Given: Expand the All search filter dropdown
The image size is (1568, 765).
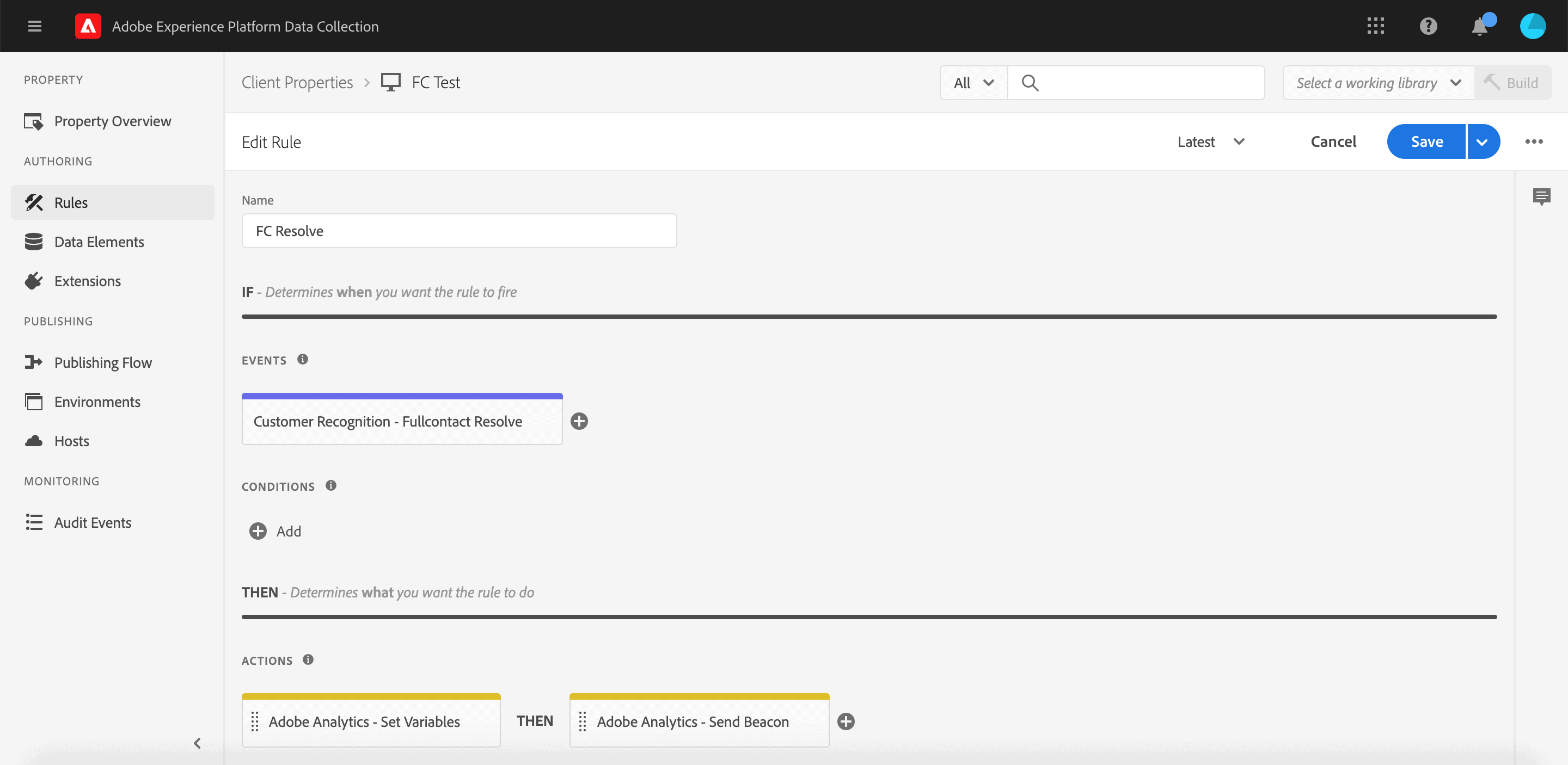Looking at the screenshot, I should 973,83.
